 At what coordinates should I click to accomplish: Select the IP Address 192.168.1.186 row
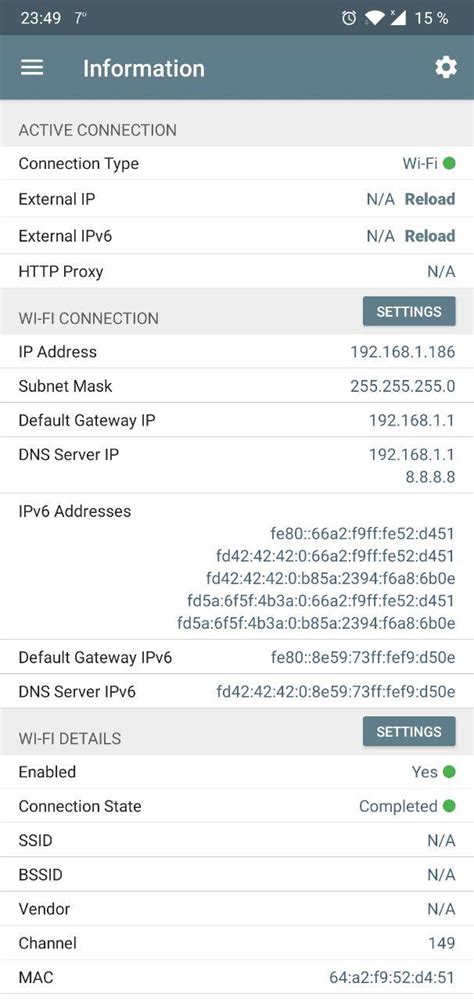(237, 352)
